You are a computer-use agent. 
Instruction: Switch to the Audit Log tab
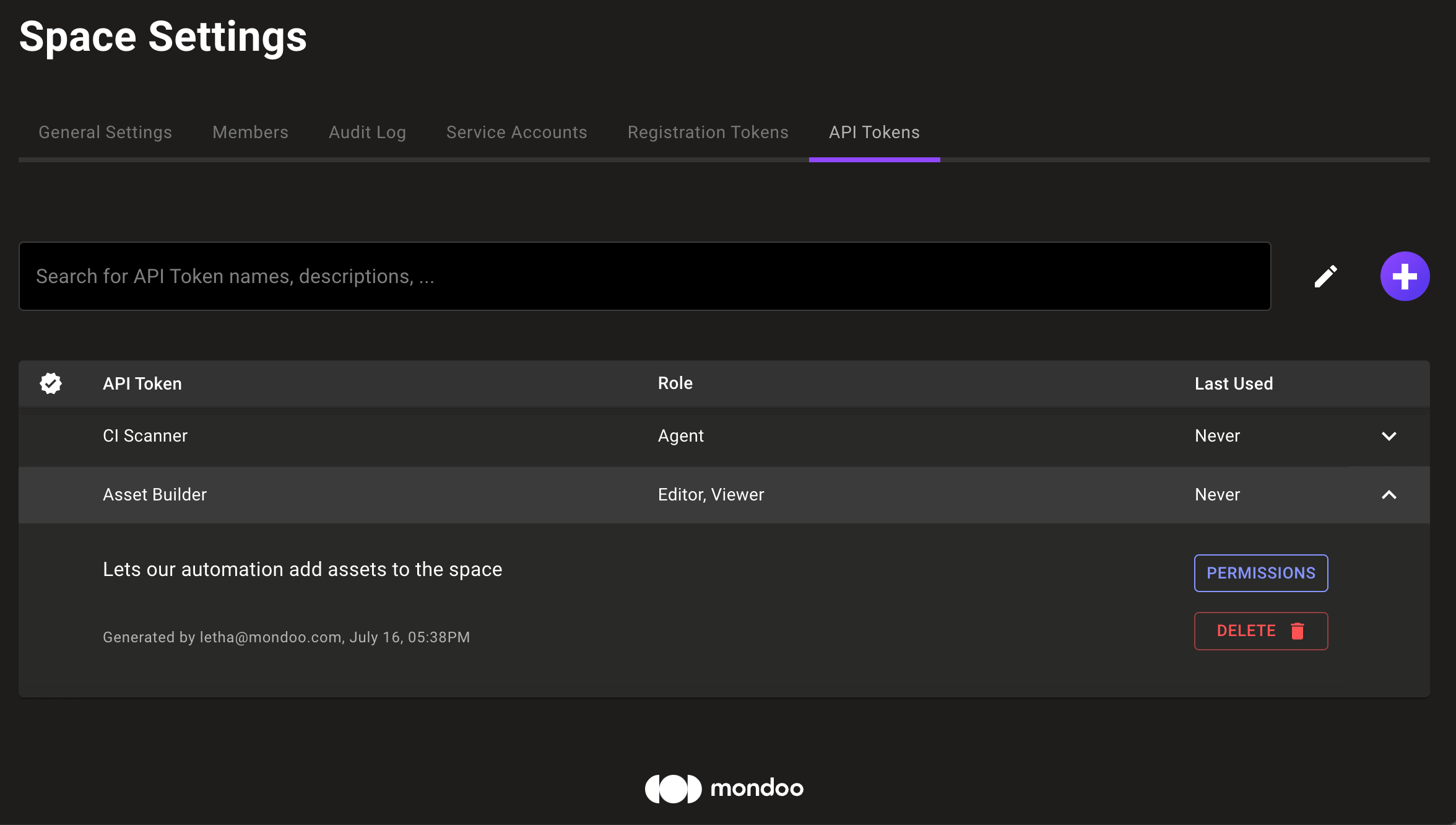click(367, 132)
